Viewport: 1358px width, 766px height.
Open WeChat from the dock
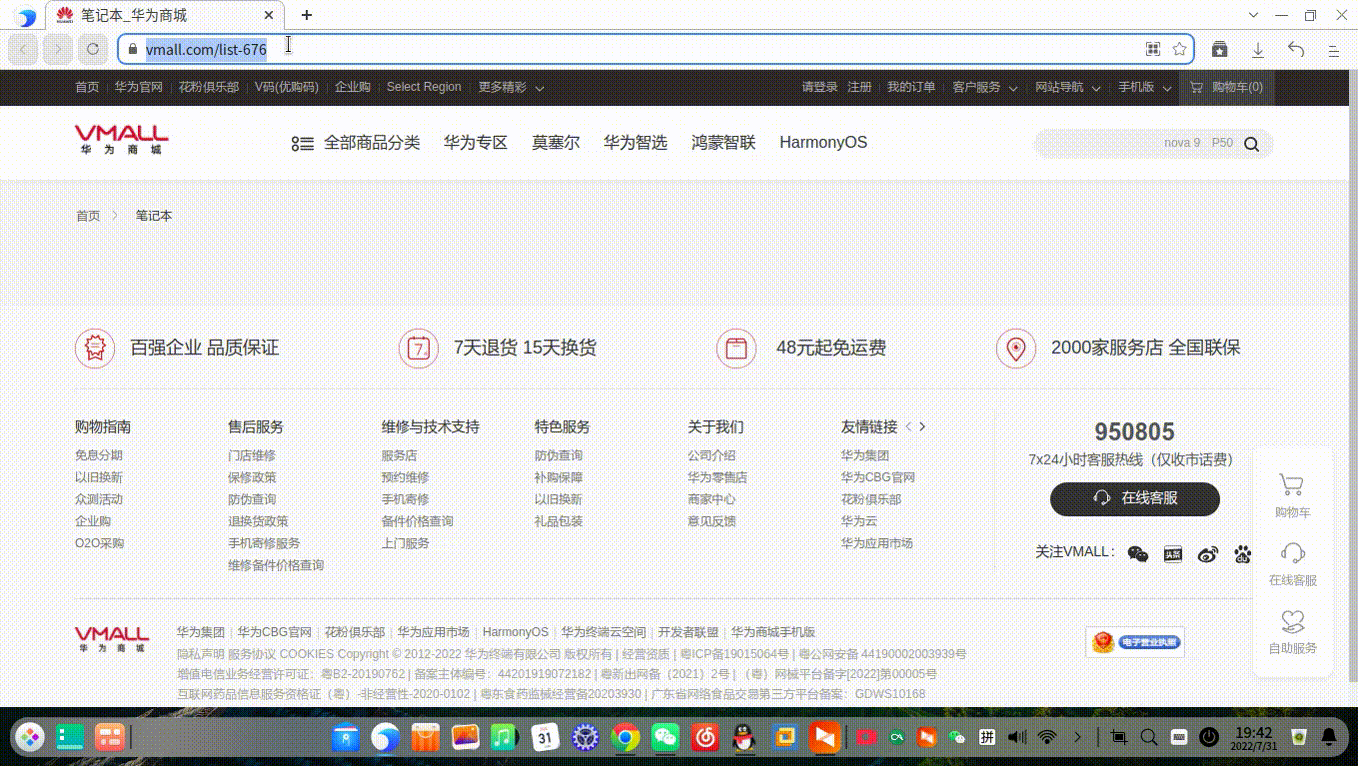665,738
